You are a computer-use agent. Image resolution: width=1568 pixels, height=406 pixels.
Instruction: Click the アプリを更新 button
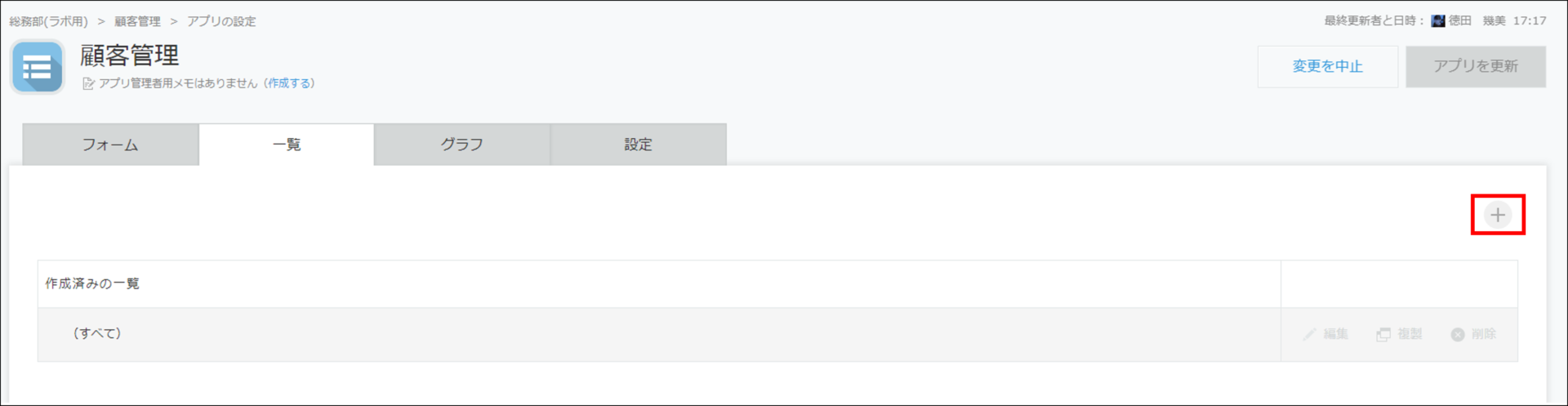(x=1476, y=66)
